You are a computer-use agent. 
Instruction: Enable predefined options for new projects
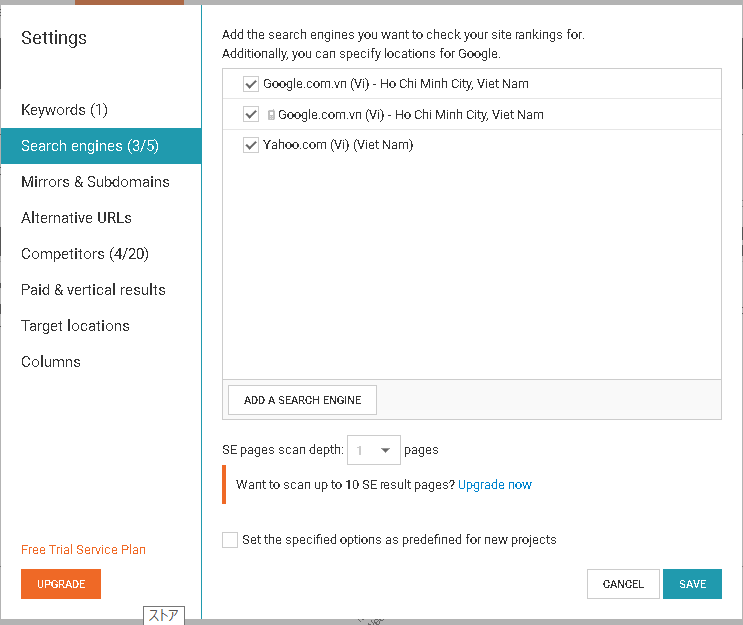coord(230,540)
